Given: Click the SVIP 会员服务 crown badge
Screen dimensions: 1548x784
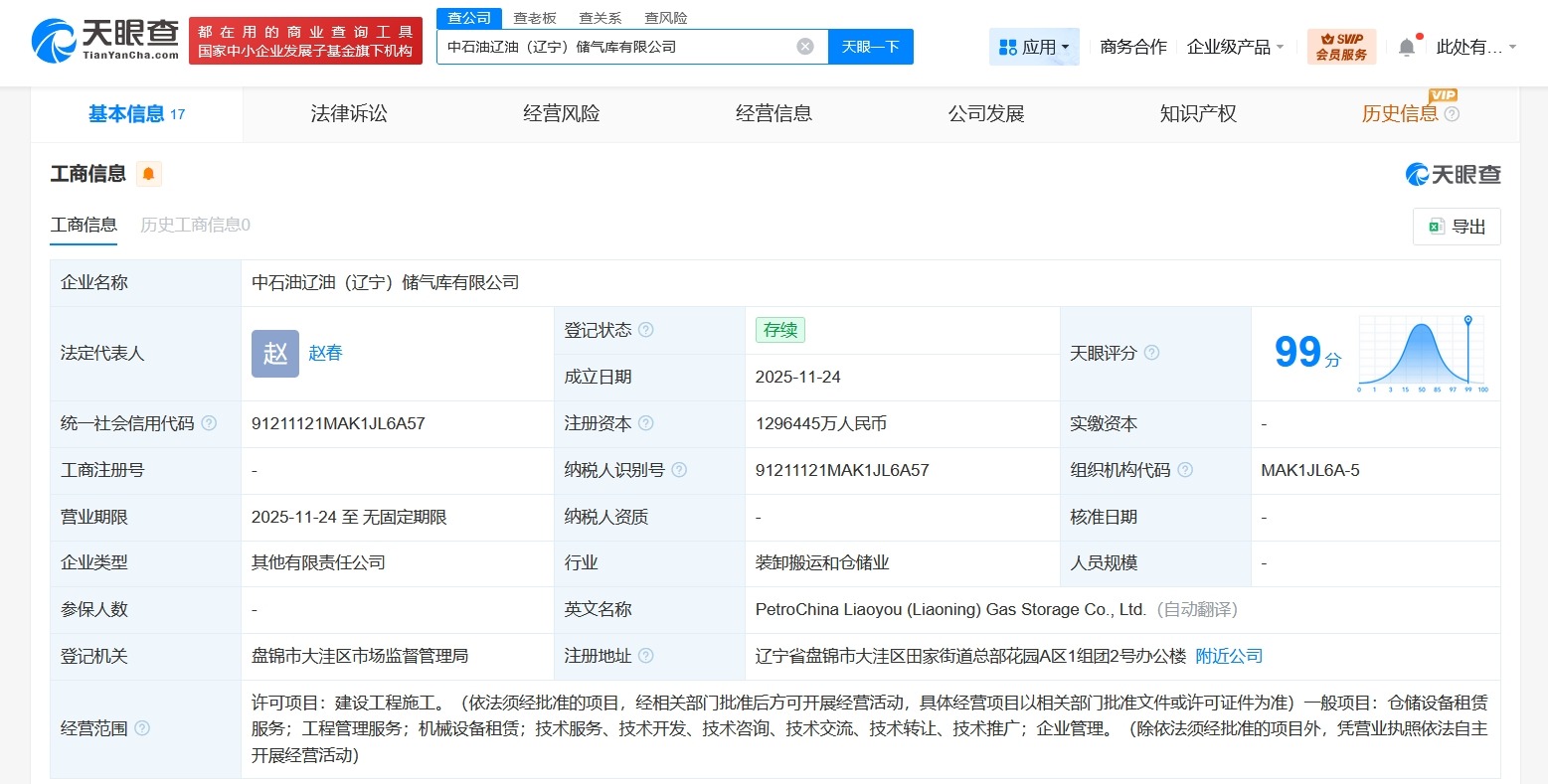Looking at the screenshot, I should pos(1343,45).
